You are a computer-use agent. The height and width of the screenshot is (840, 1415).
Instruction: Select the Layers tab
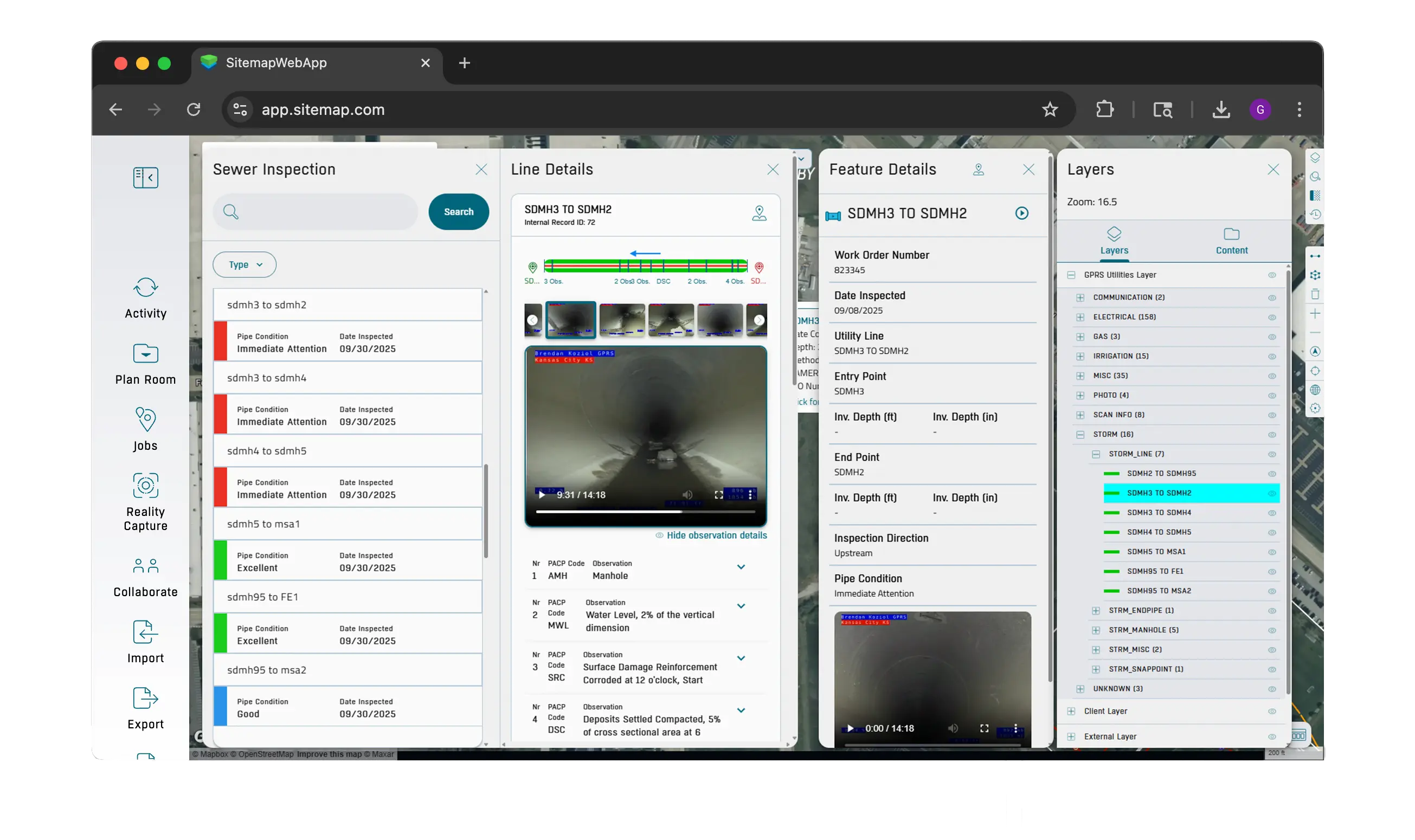1114,241
